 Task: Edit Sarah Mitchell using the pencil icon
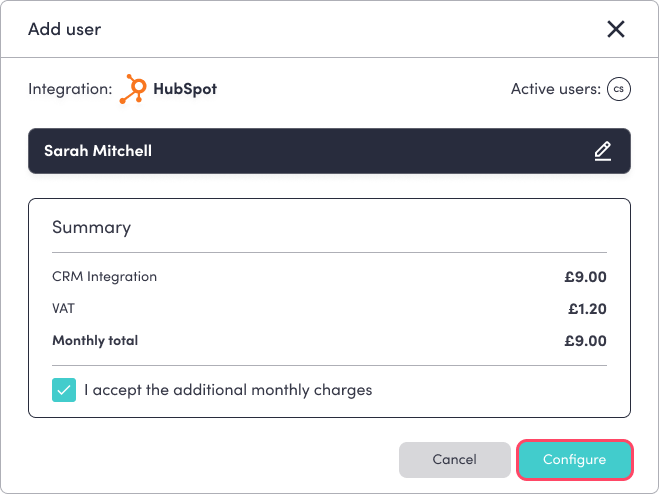point(602,151)
